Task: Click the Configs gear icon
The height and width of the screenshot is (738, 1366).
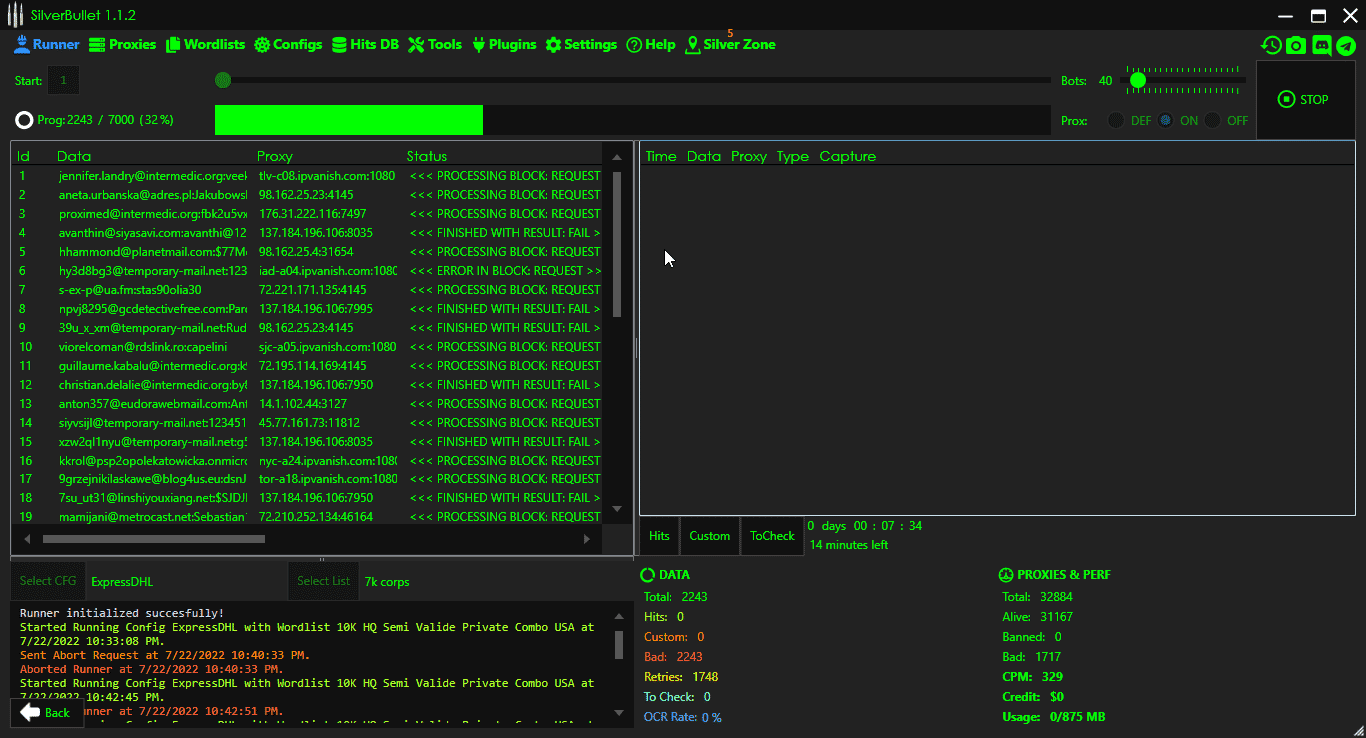Action: click(x=262, y=45)
